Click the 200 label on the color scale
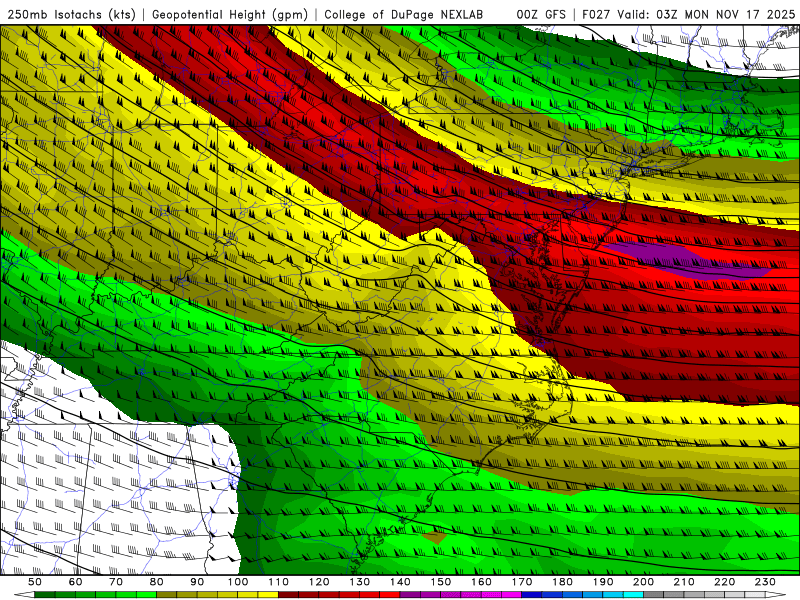 point(643,582)
